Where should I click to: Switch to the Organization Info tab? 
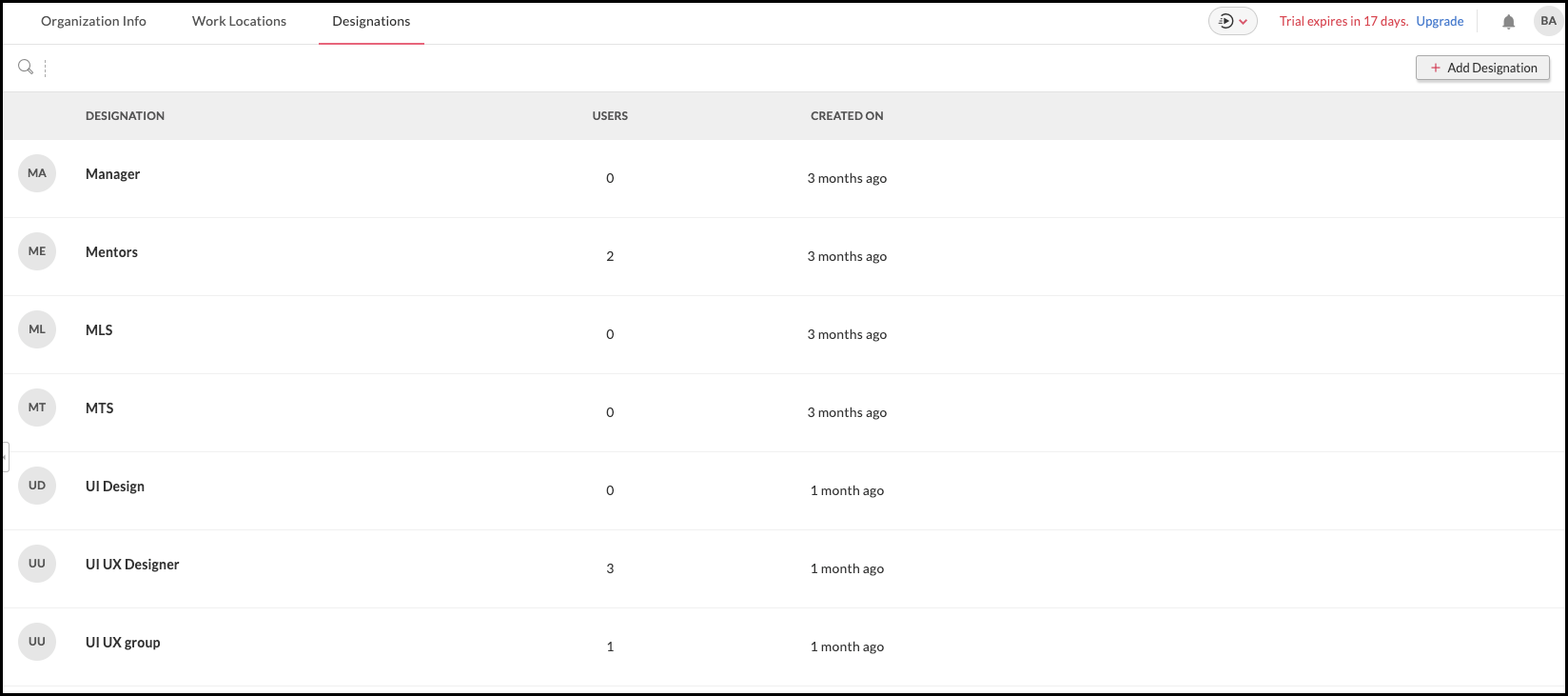tap(93, 21)
